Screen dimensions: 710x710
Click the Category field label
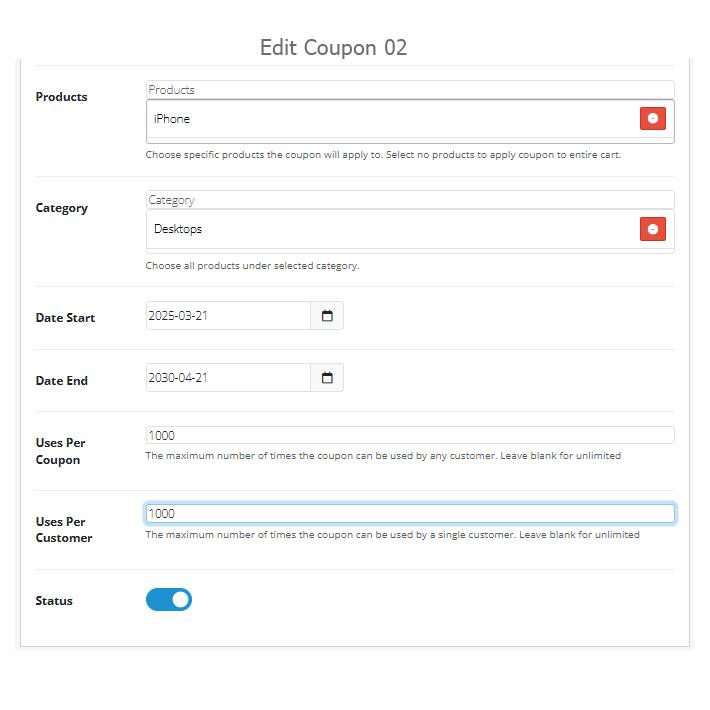pyautogui.click(x=62, y=208)
